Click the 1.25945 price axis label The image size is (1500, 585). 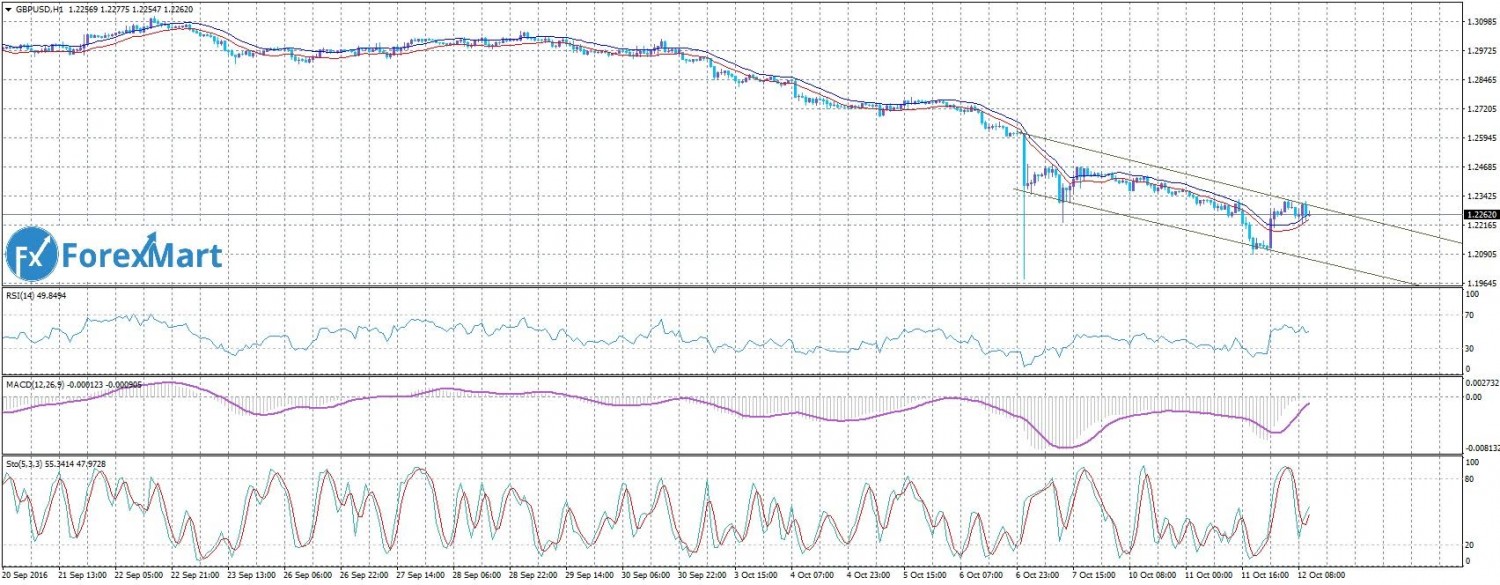click(1478, 138)
